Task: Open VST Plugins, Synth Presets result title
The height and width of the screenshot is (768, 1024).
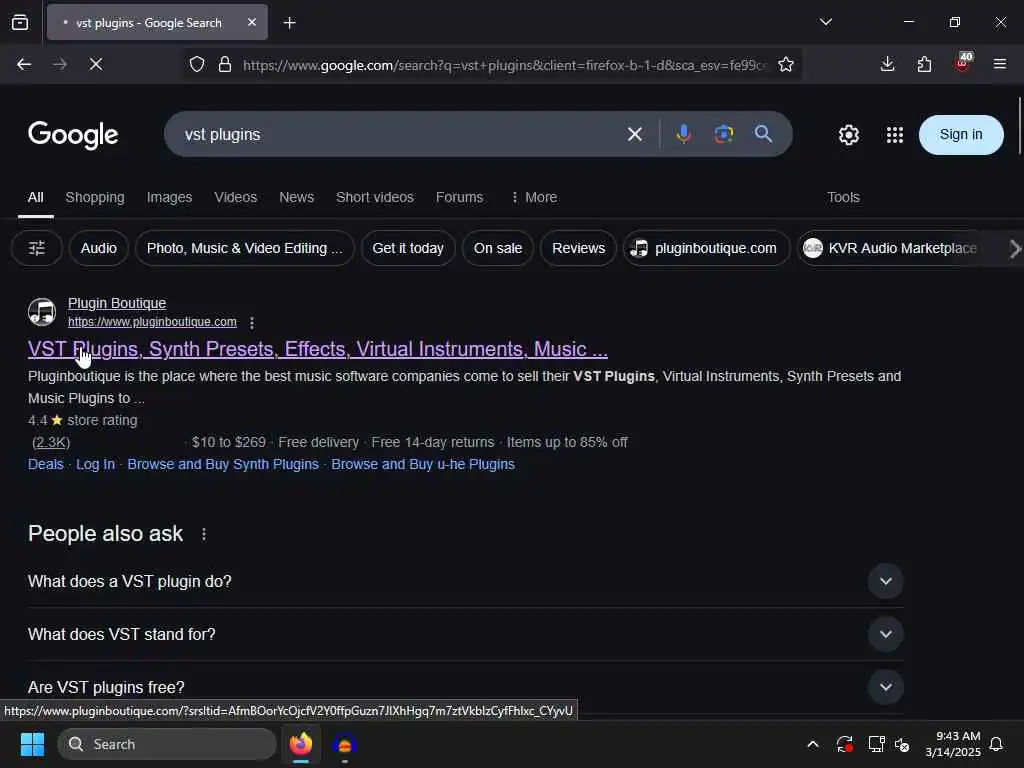Action: pos(317,349)
